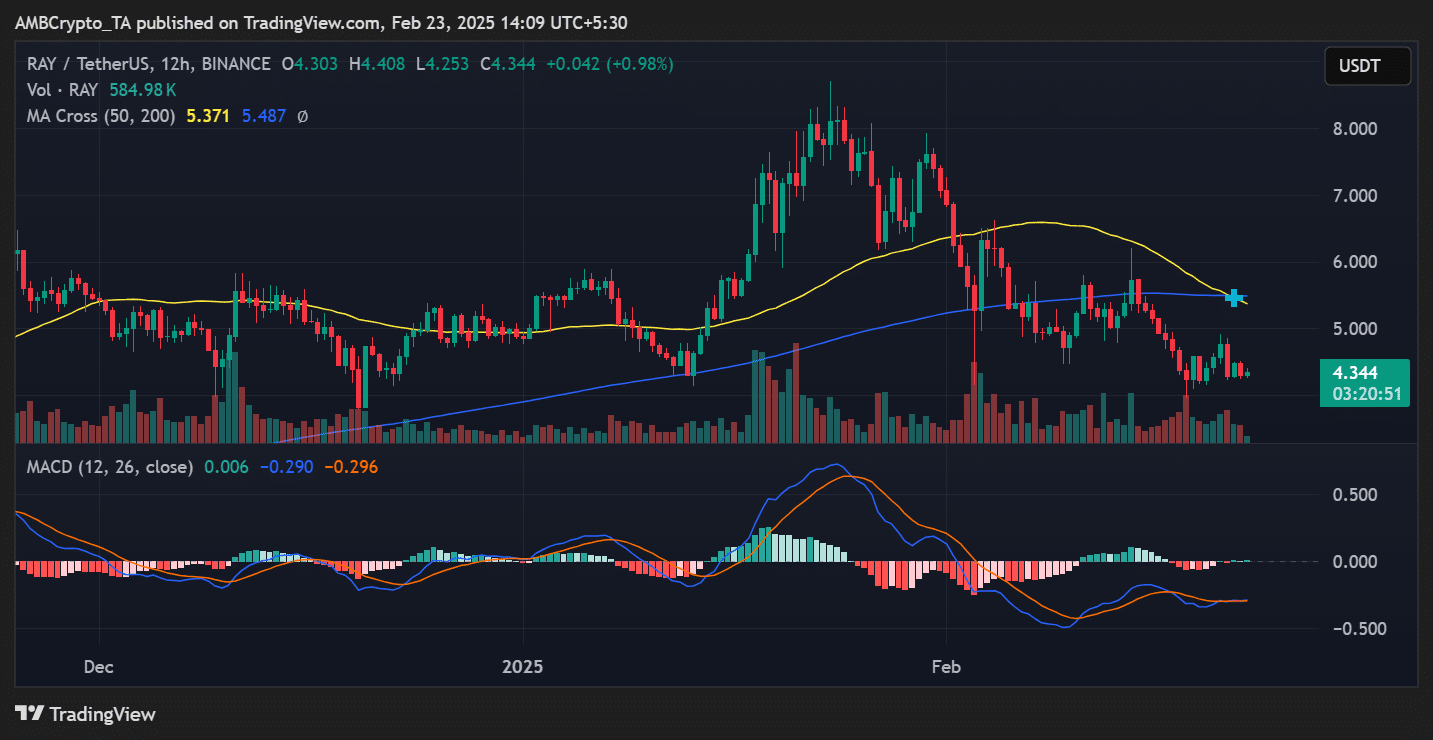Click the change value +0.042 (+0.98%)
This screenshot has width=1433, height=740.
pyautogui.click(x=609, y=64)
